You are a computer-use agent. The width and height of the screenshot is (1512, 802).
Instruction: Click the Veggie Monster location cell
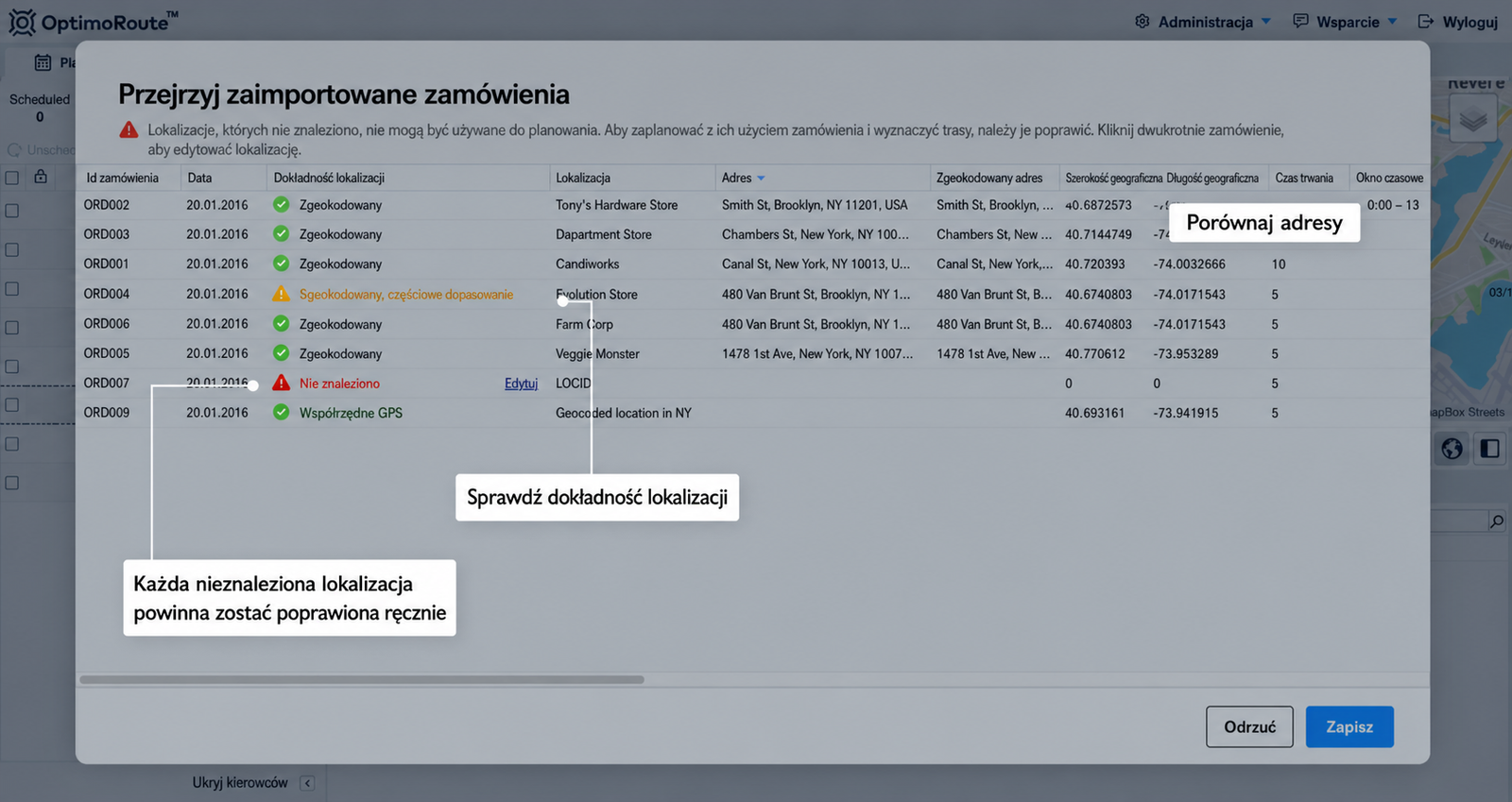[597, 353]
